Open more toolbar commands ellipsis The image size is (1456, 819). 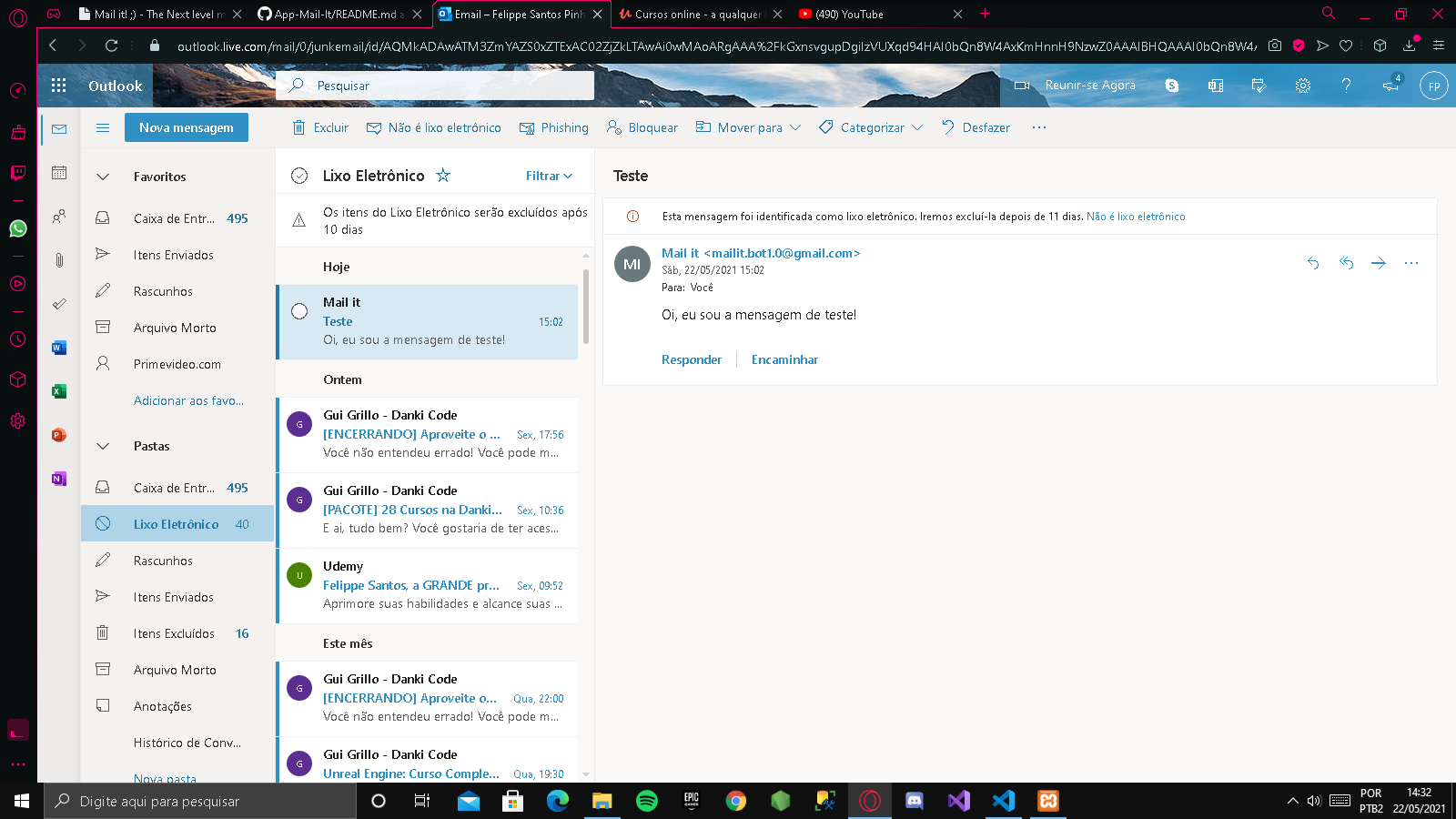point(1039,127)
